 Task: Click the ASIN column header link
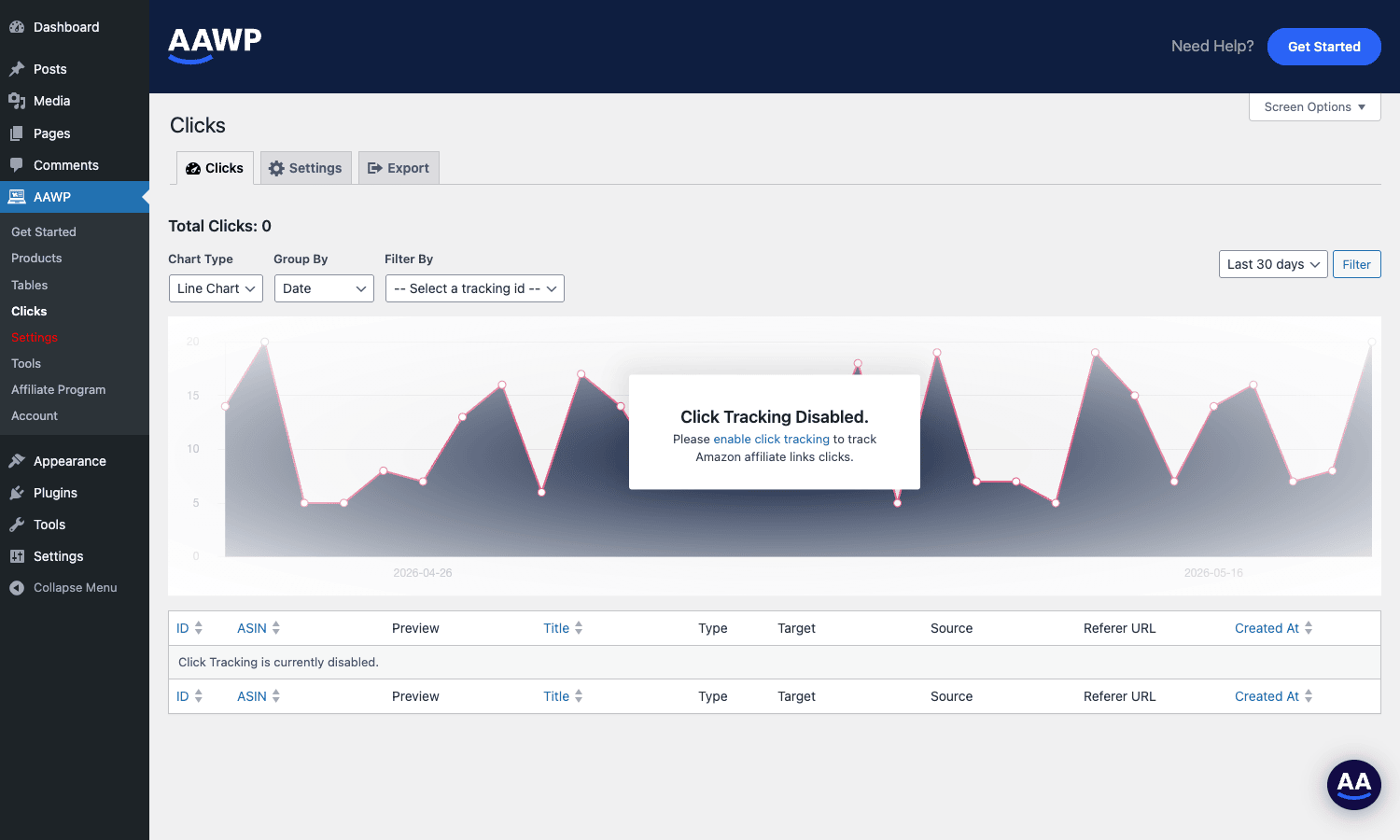252,628
